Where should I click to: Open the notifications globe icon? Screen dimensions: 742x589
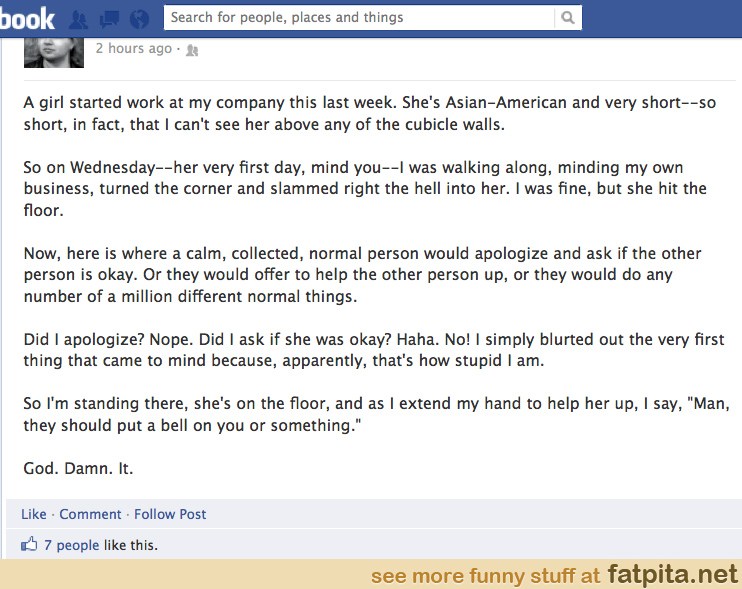[139, 18]
